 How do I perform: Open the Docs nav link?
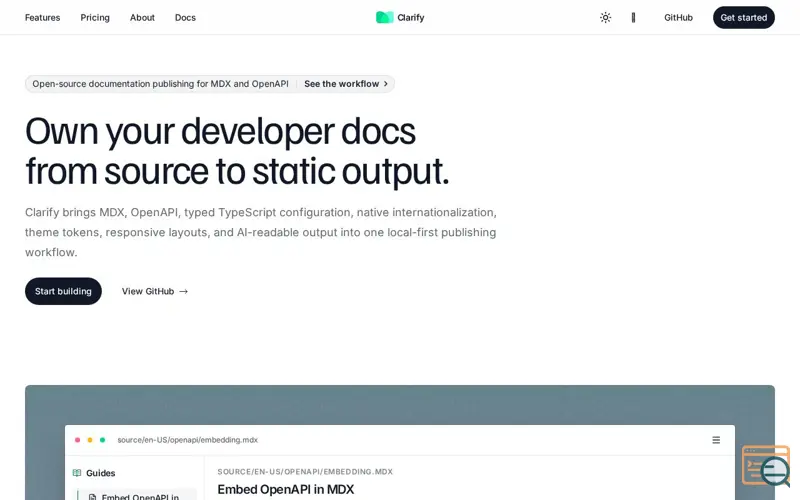point(185,17)
